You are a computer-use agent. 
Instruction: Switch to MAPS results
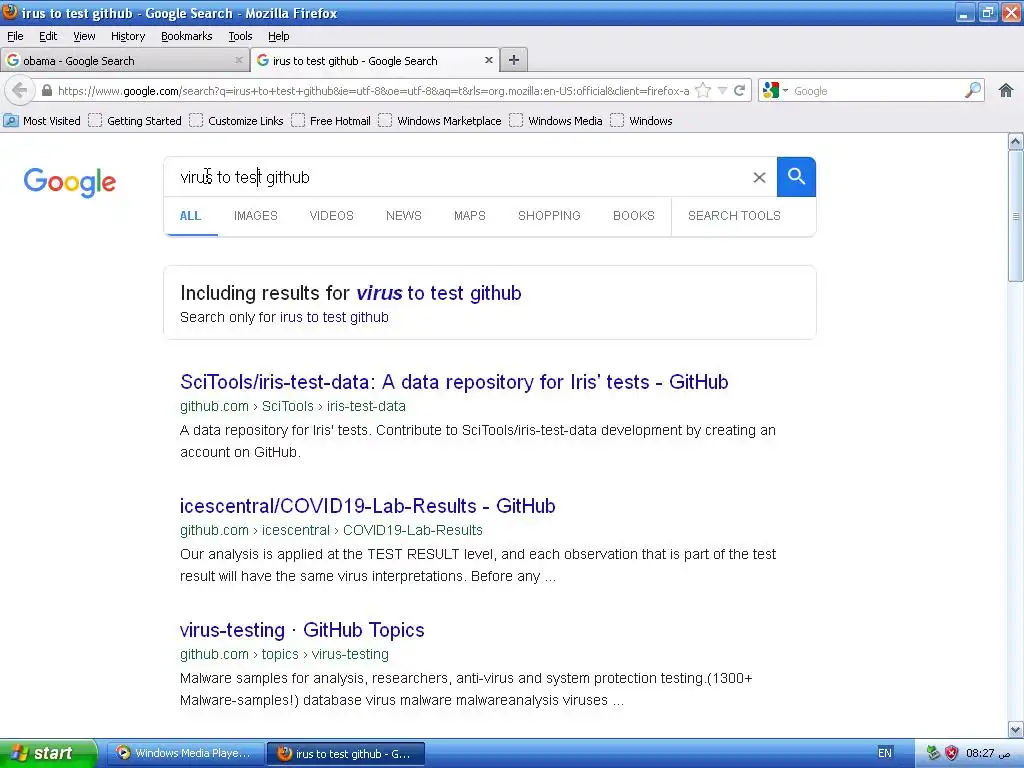pos(470,216)
